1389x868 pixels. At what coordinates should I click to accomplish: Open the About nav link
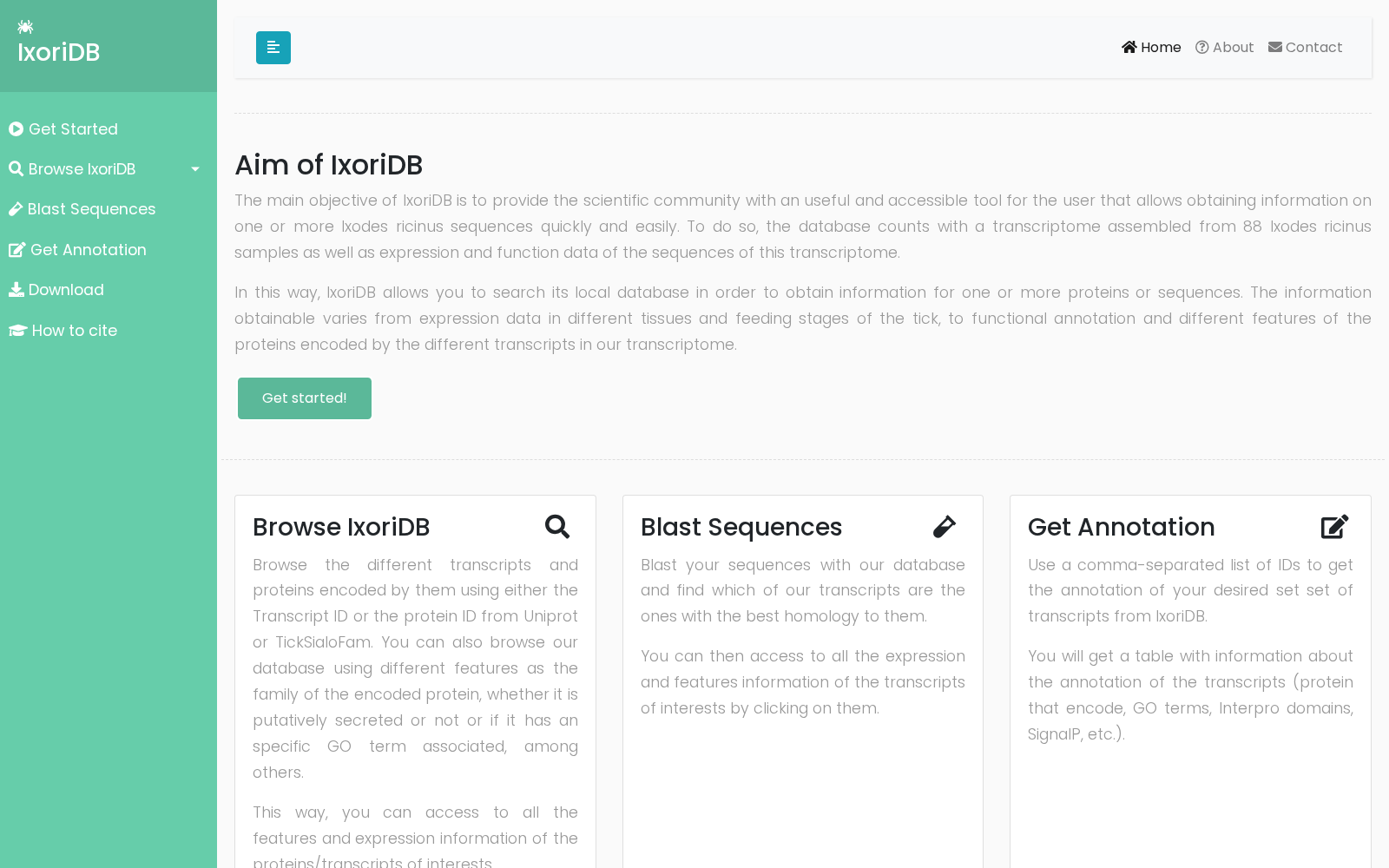pos(1225,47)
